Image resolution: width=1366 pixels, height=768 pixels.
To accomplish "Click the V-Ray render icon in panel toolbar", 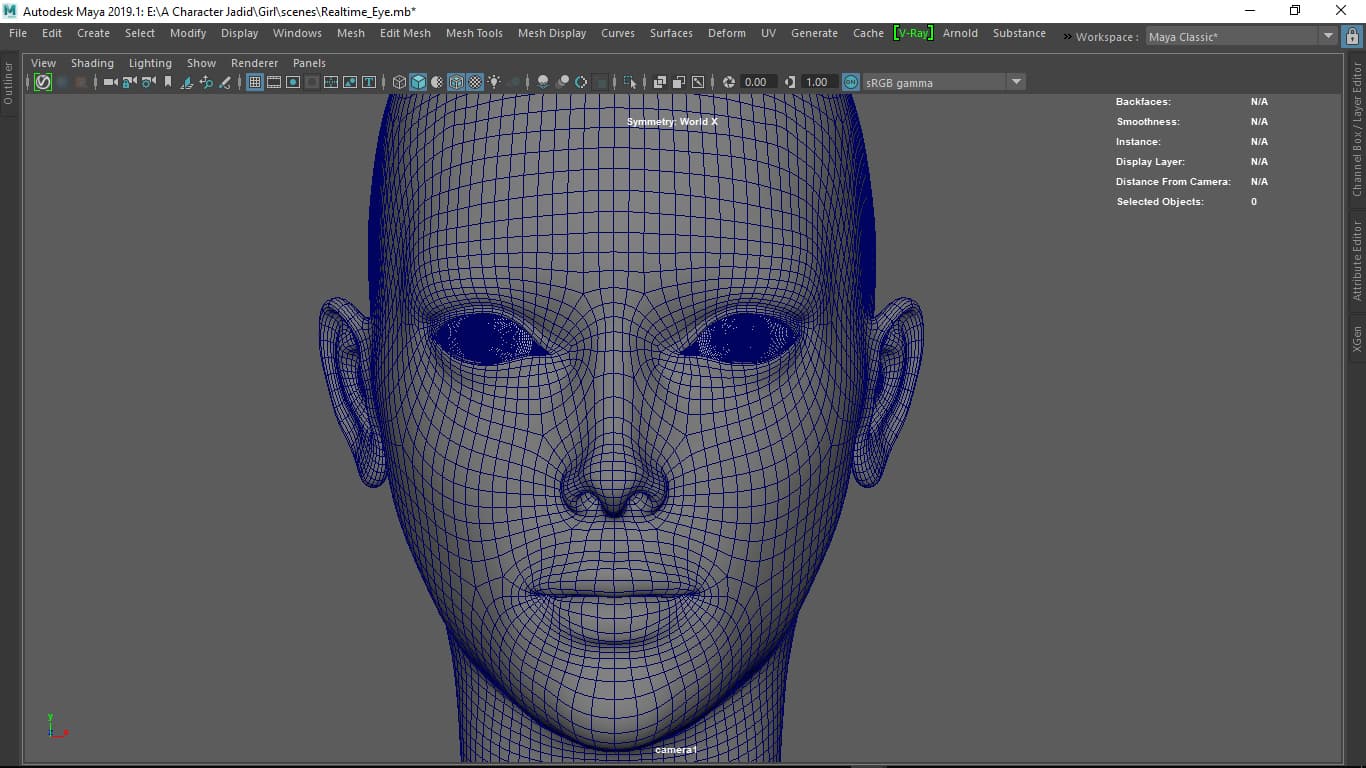I will pyautogui.click(x=43, y=82).
